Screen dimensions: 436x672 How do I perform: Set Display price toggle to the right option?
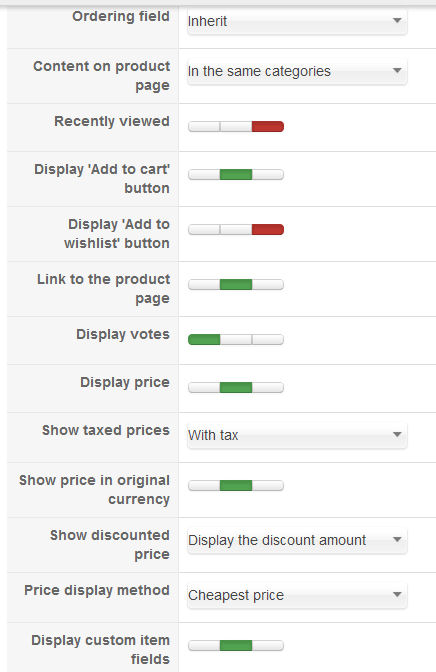(268, 387)
